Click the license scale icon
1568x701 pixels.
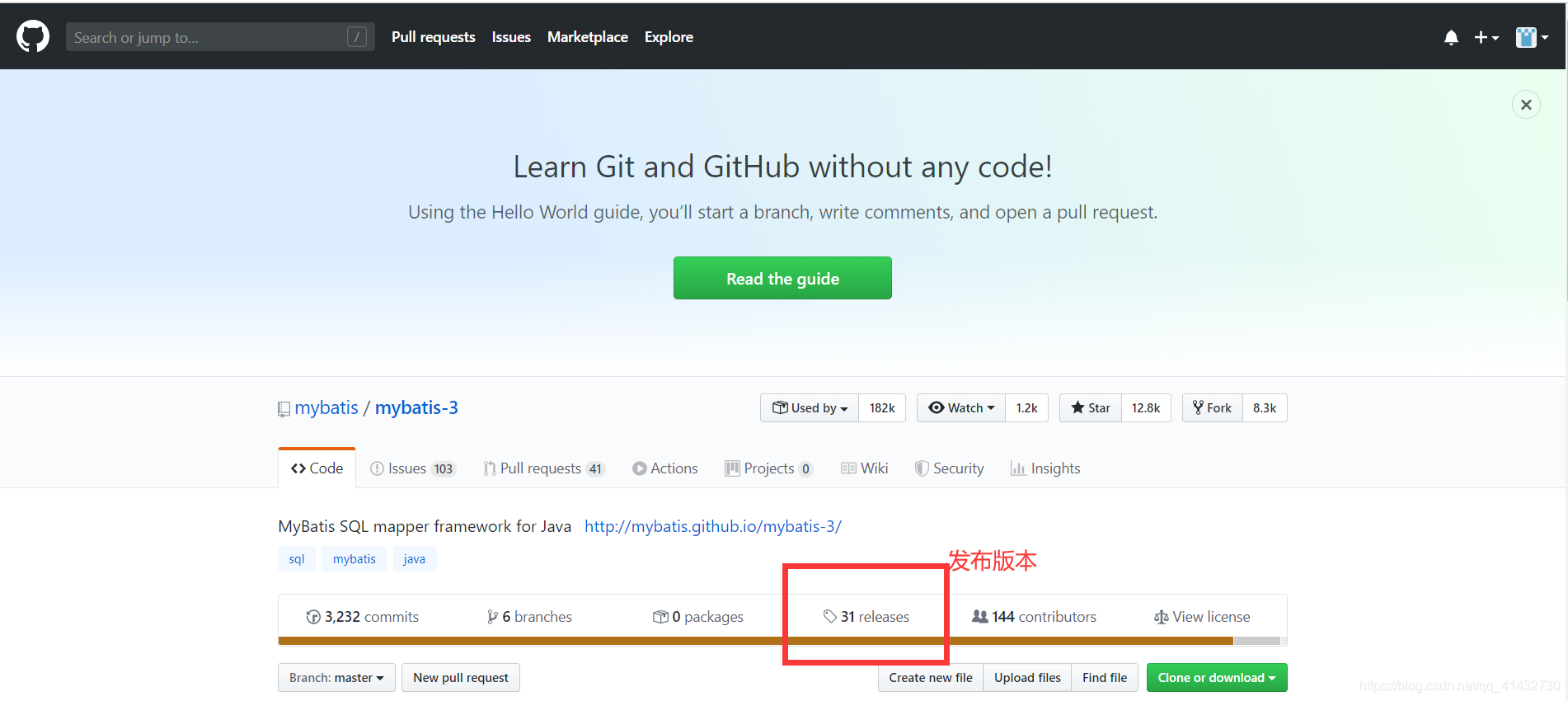tap(1162, 617)
